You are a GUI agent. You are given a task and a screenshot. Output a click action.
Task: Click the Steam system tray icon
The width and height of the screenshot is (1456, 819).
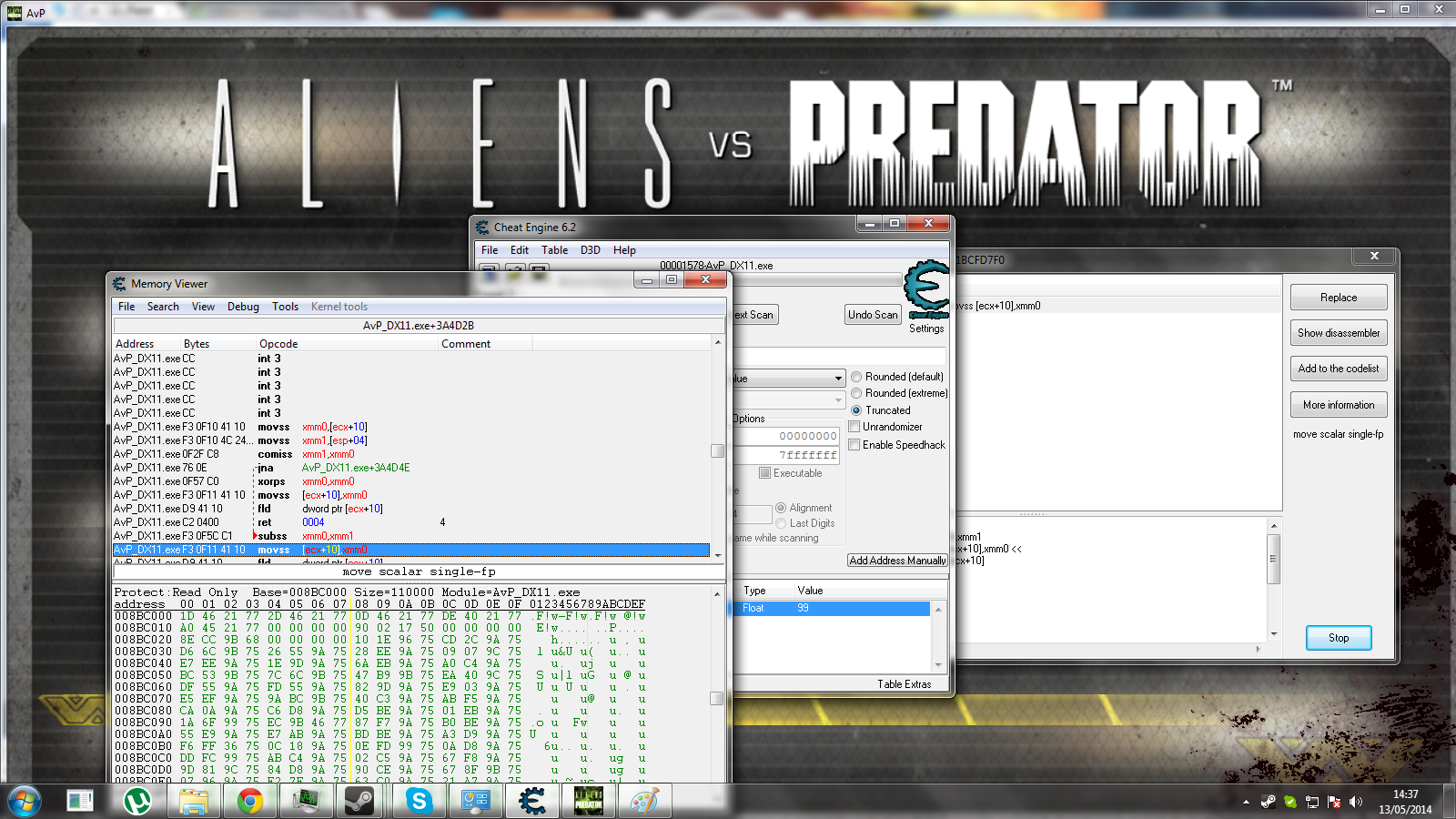click(x=1268, y=802)
